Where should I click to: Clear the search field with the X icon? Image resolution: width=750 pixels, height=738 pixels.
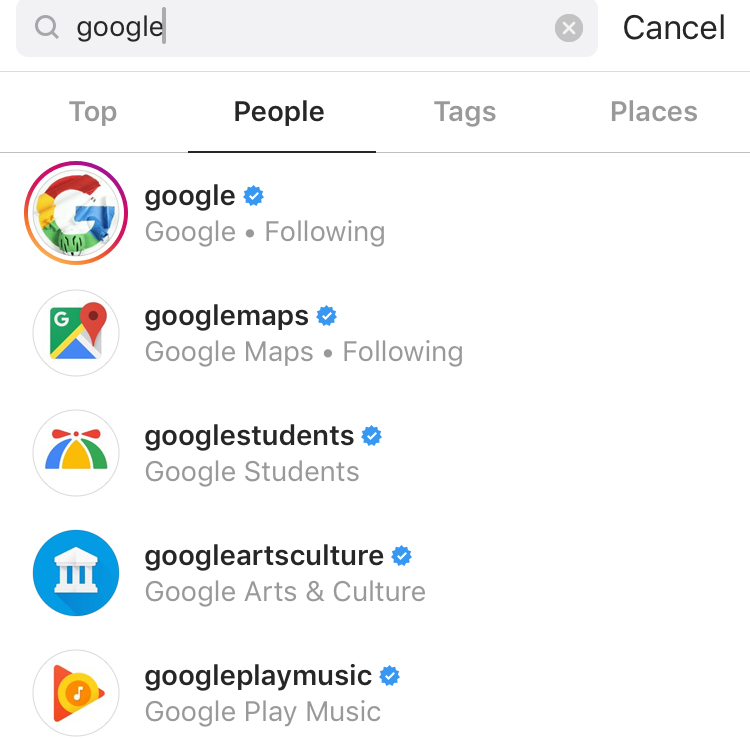[x=568, y=28]
